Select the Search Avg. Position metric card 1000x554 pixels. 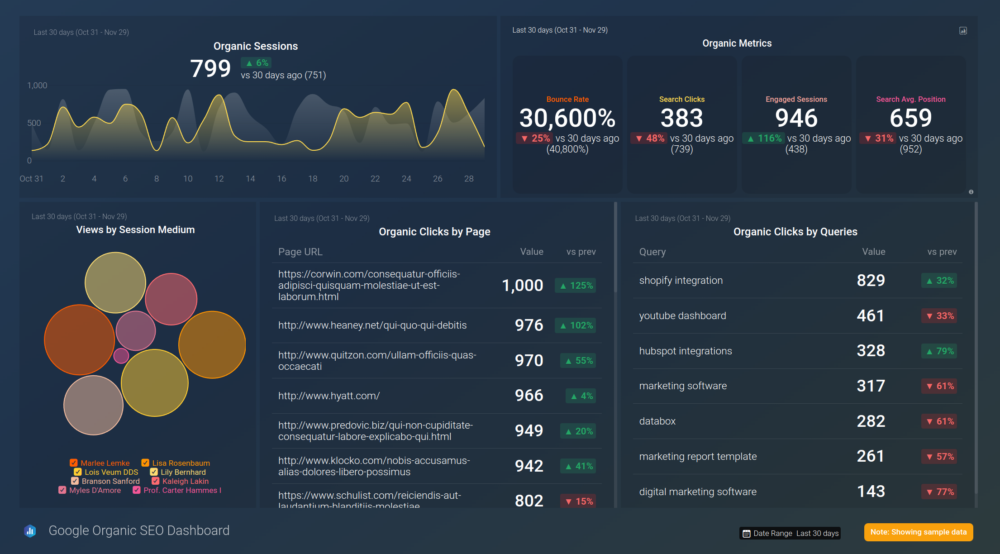[x=910, y=123]
